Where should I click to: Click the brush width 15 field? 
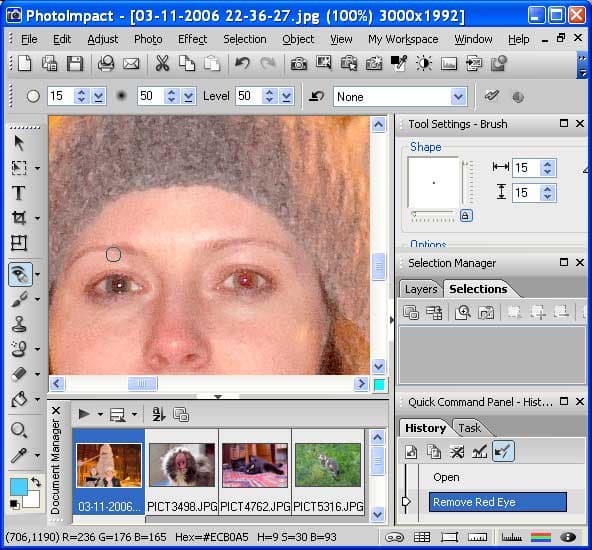[x=525, y=168]
